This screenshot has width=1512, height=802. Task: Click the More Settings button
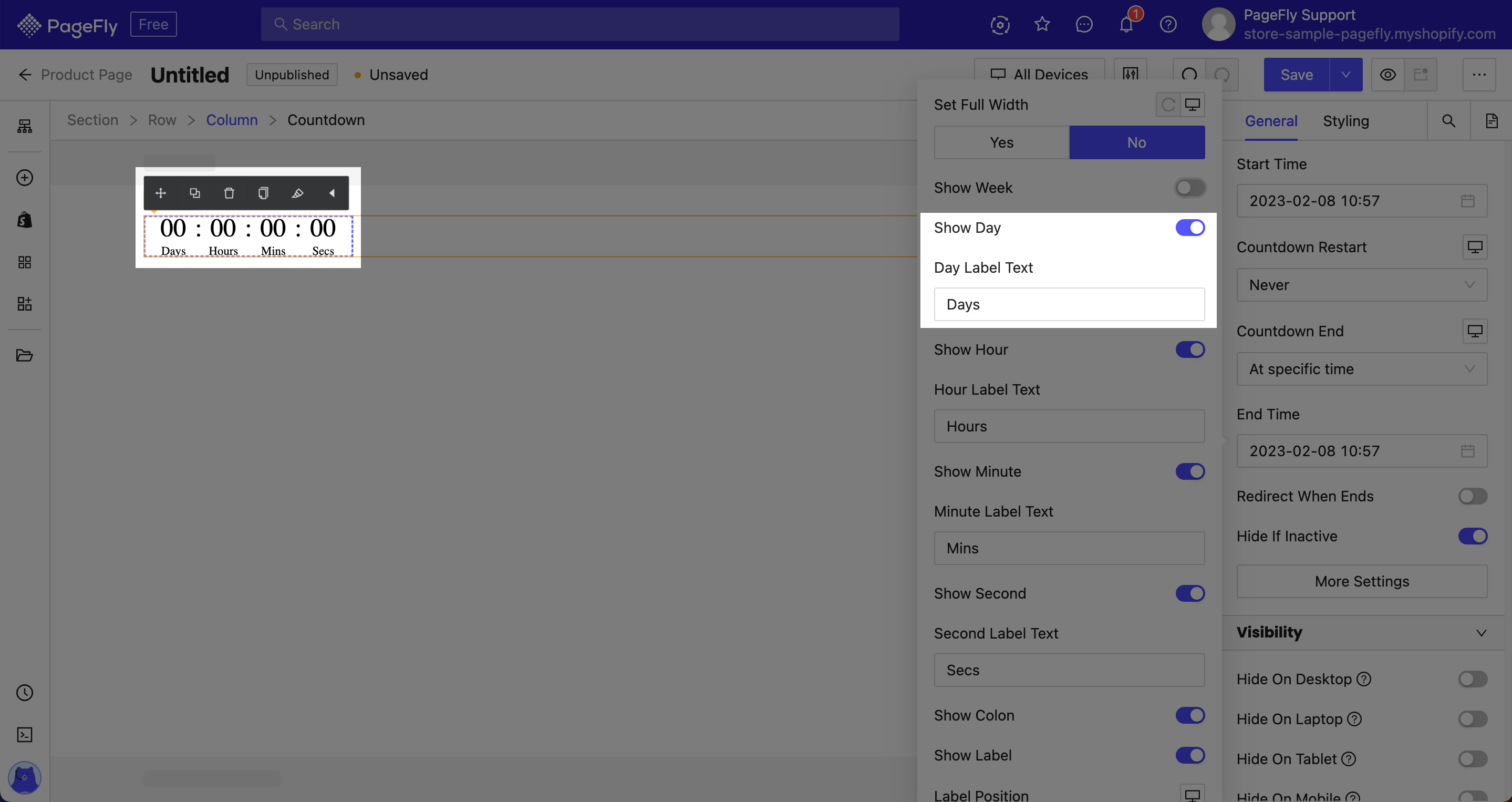coord(1362,581)
